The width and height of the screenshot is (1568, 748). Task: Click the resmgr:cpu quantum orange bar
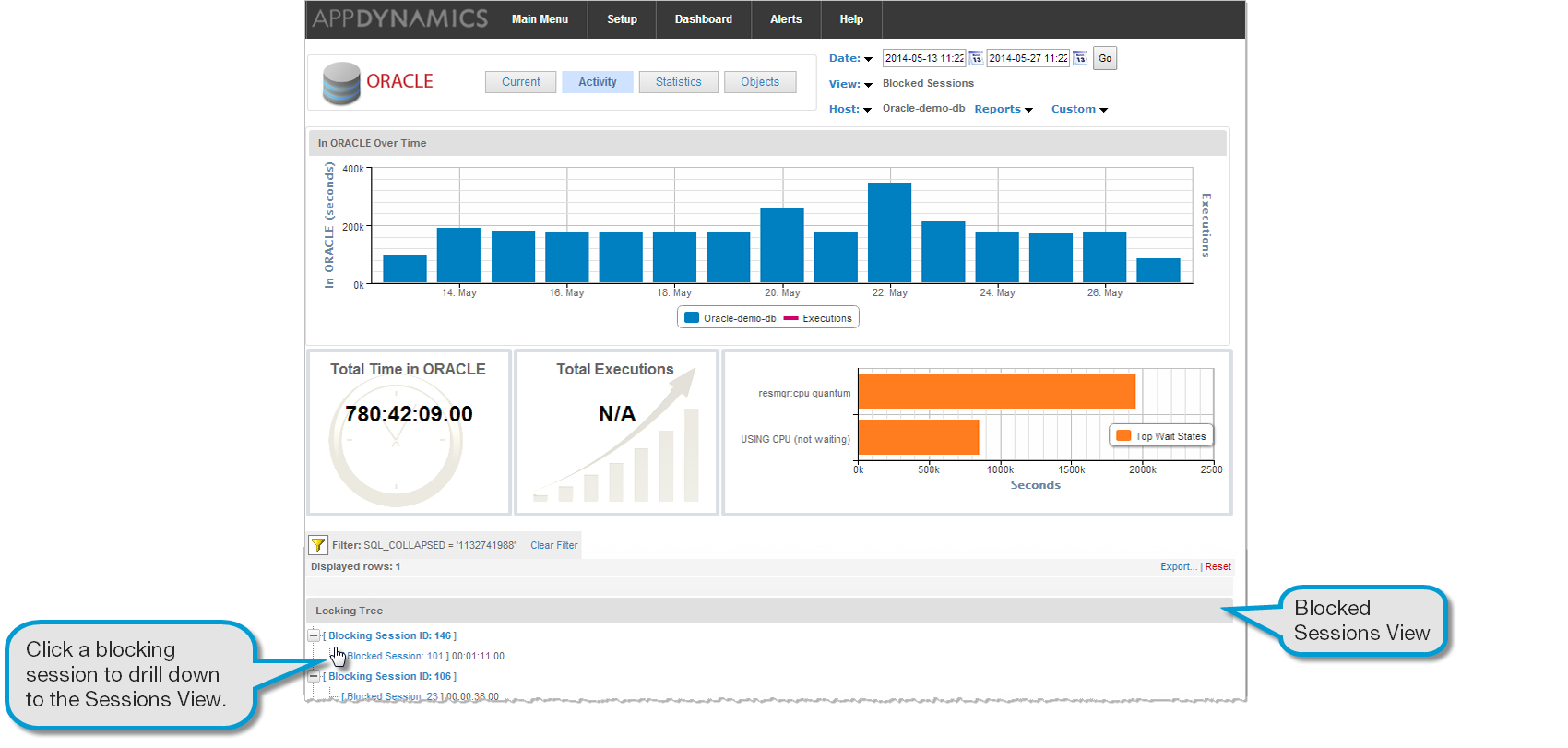pos(997,391)
